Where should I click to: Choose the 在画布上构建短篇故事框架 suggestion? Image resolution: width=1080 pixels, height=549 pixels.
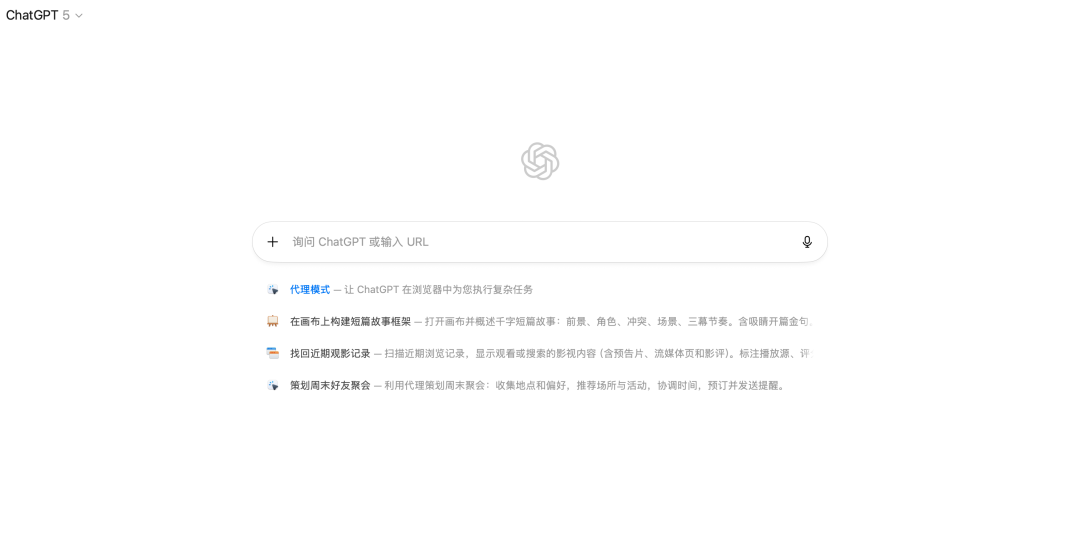pos(350,322)
